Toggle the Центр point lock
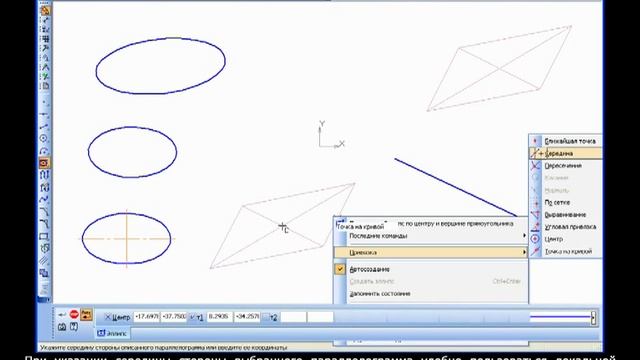 [108, 317]
